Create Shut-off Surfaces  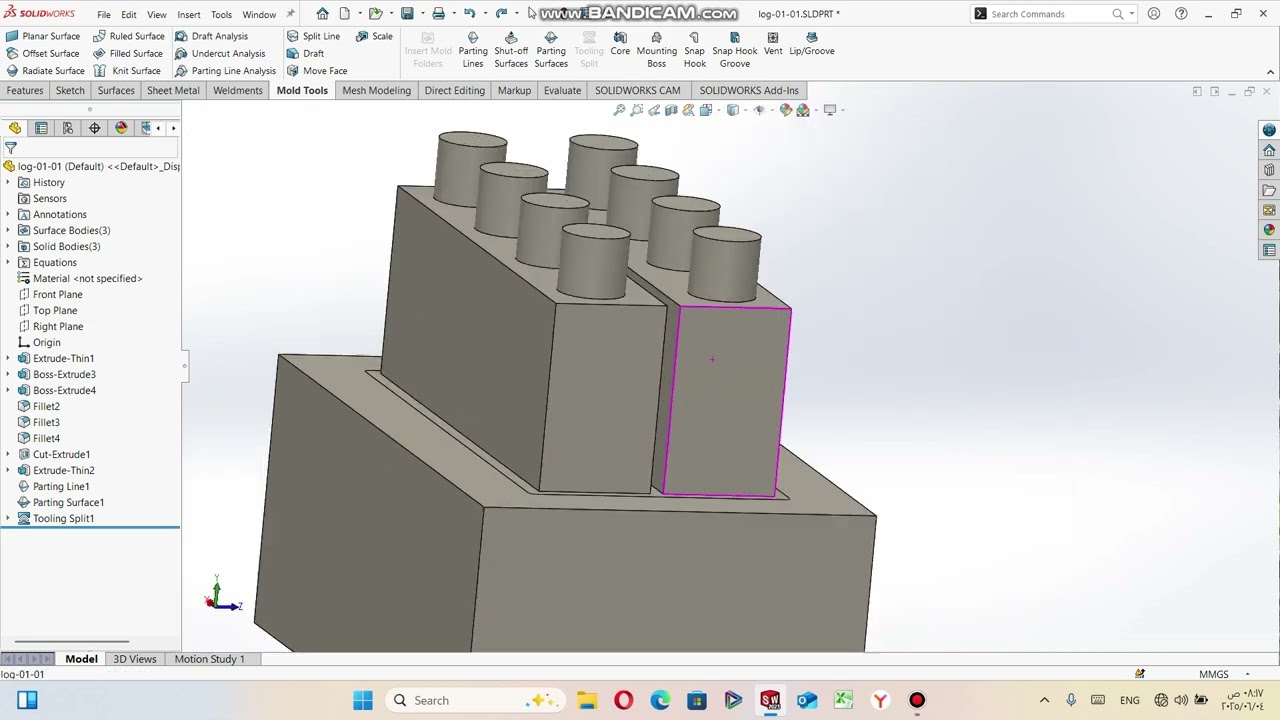511,50
